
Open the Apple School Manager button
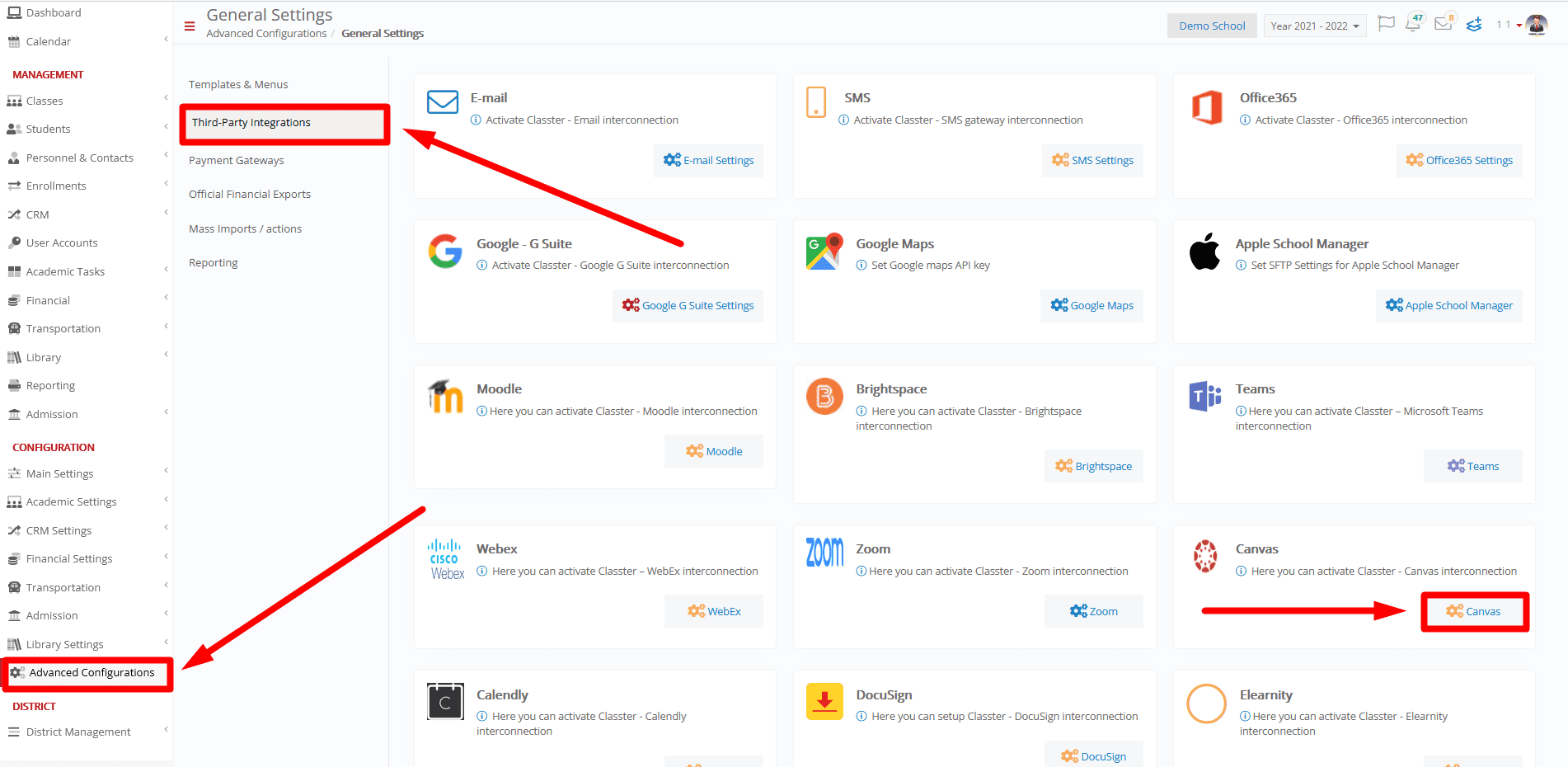[x=1449, y=305]
